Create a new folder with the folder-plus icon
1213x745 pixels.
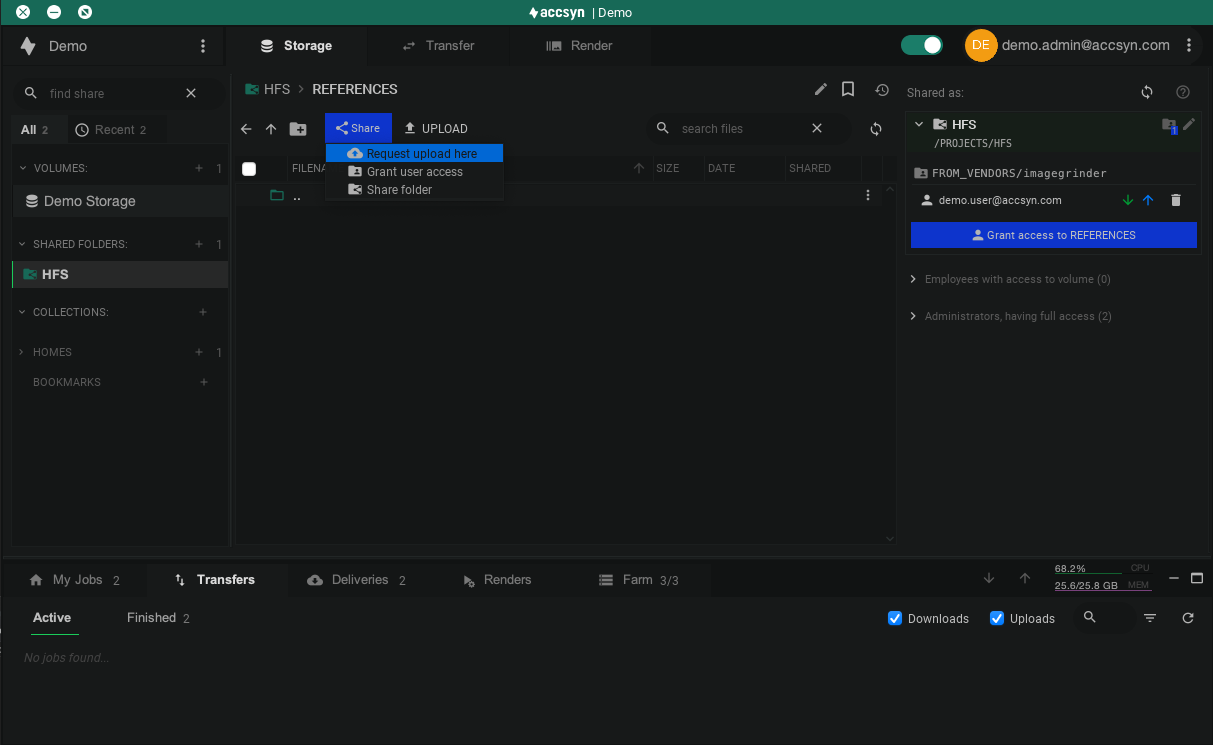(298, 129)
